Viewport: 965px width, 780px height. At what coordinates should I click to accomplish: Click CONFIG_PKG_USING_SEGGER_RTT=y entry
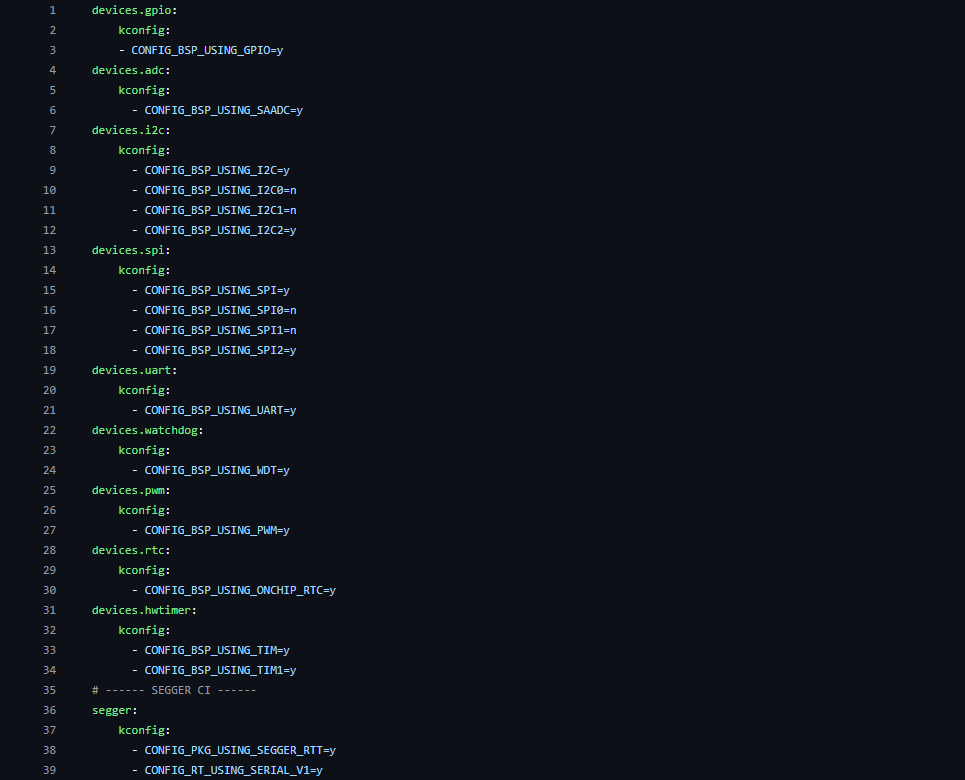240,750
